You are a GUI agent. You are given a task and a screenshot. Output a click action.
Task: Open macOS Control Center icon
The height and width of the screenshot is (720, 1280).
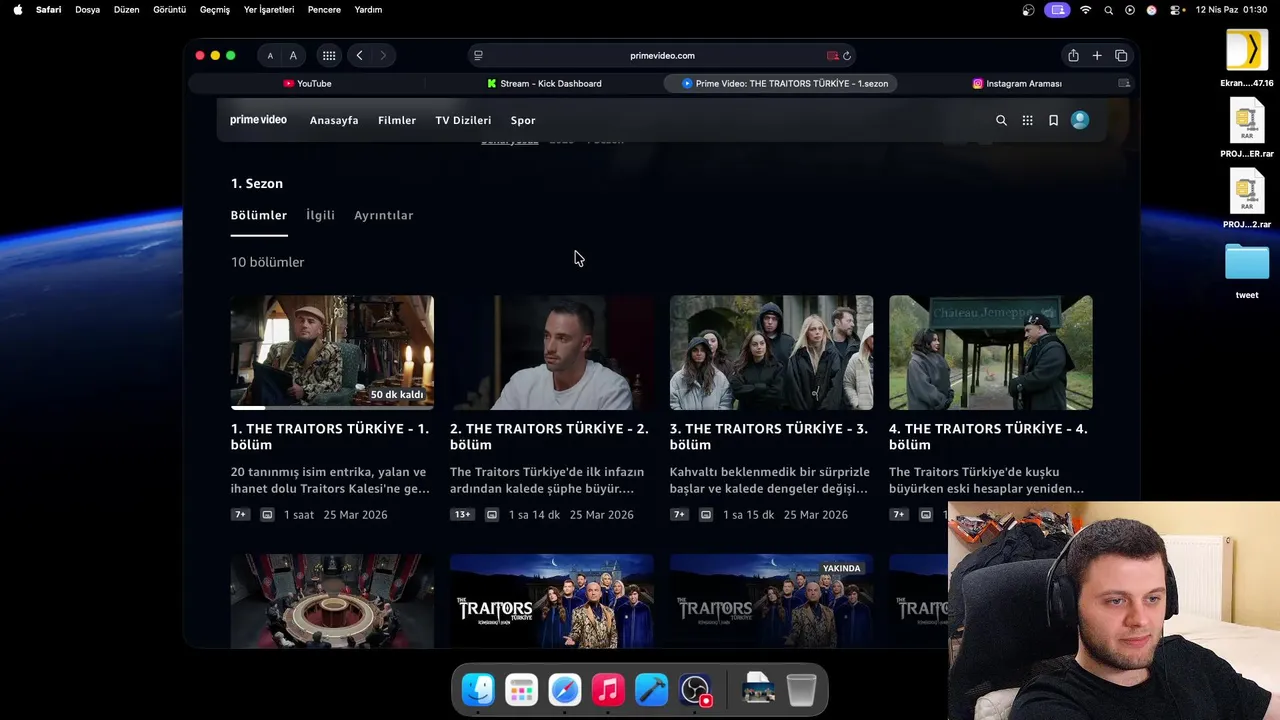coord(1177,10)
